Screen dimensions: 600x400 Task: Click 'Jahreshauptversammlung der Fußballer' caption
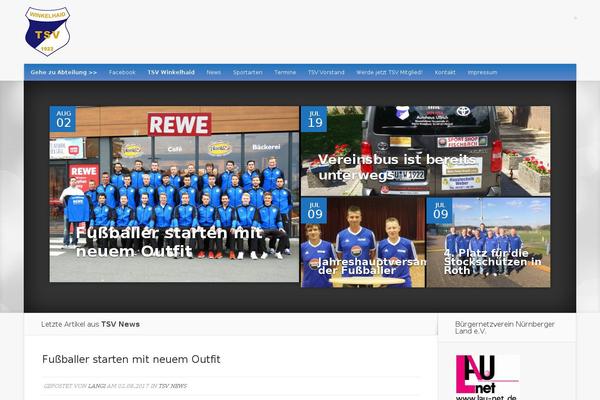tap(371, 266)
